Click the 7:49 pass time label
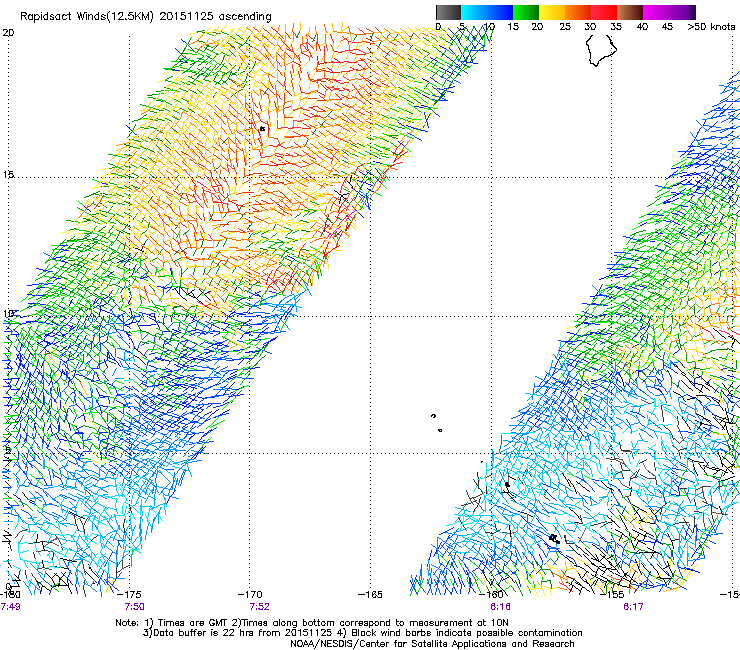Viewport: 740px width, 650px height. click(10, 607)
